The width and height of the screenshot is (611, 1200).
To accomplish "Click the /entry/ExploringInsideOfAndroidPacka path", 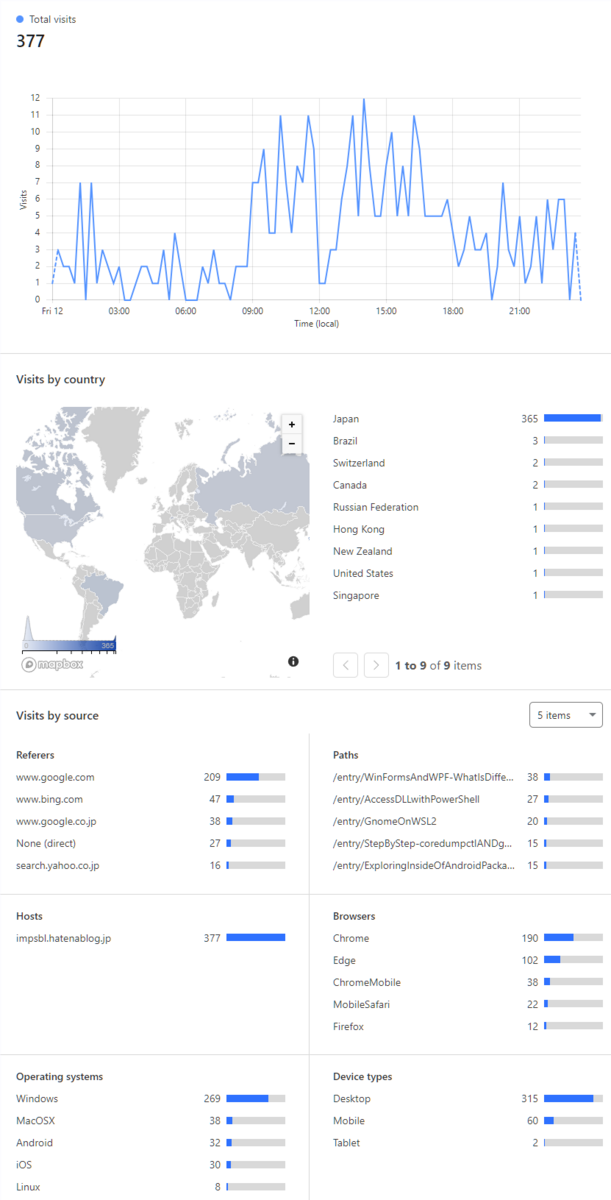I will click(x=467, y=865).
